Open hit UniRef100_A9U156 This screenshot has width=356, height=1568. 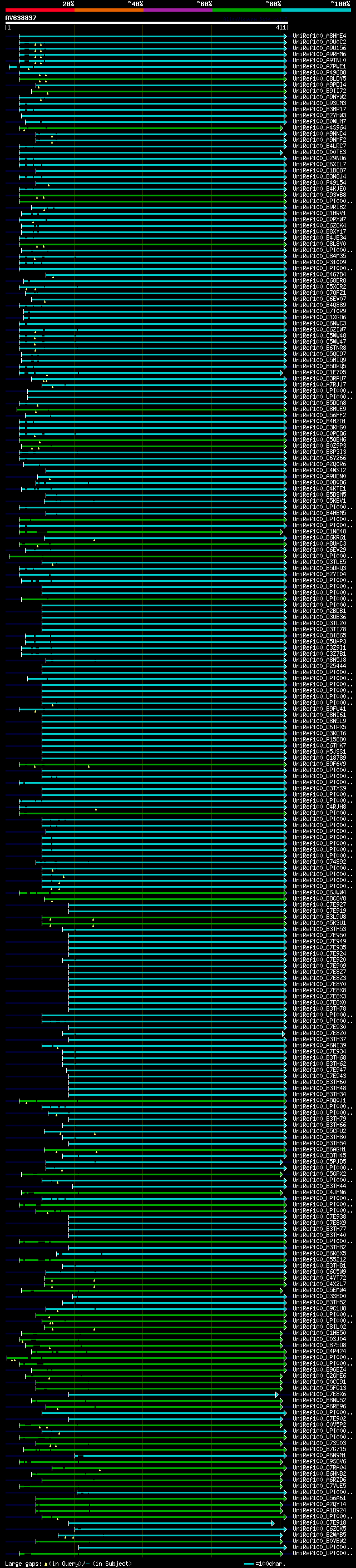(x=319, y=48)
